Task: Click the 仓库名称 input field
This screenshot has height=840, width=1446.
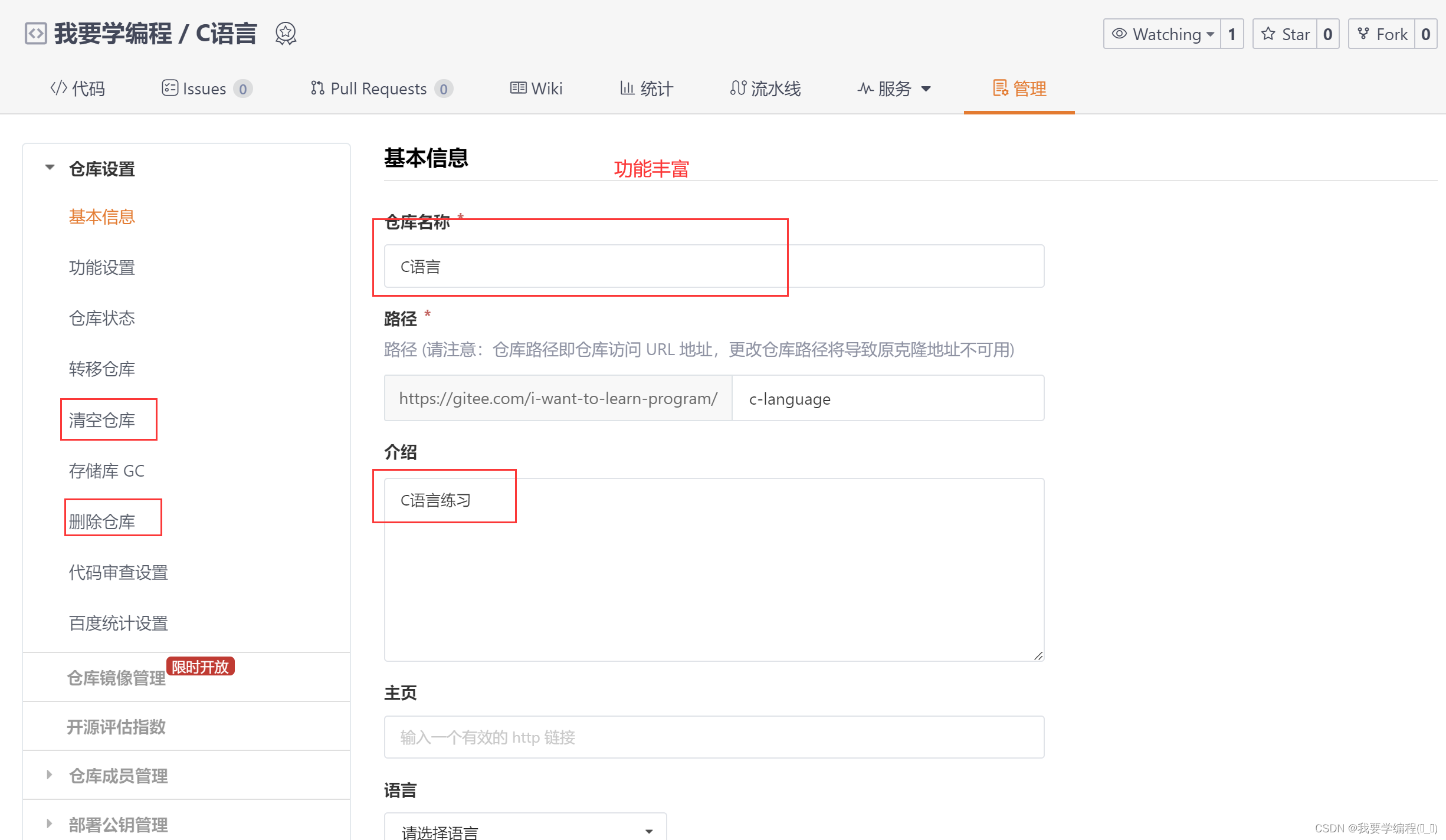Action: point(714,266)
